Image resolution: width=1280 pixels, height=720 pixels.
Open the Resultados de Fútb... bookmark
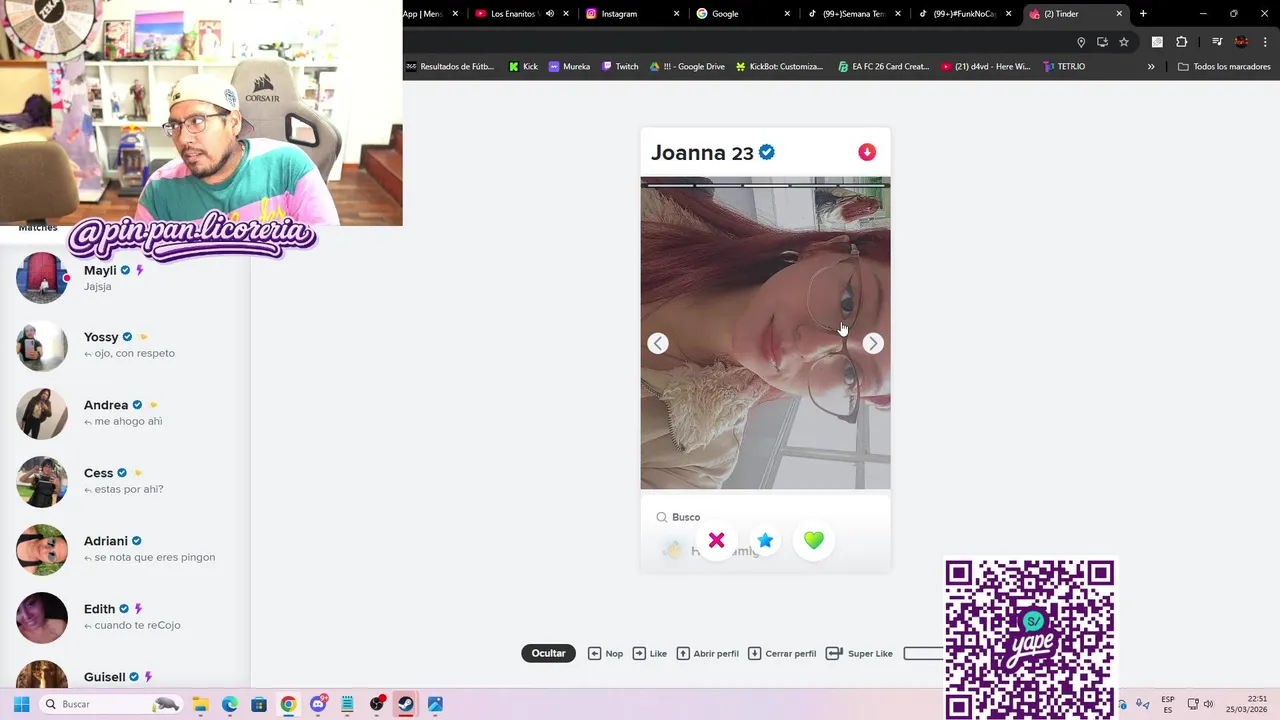[x=449, y=67]
